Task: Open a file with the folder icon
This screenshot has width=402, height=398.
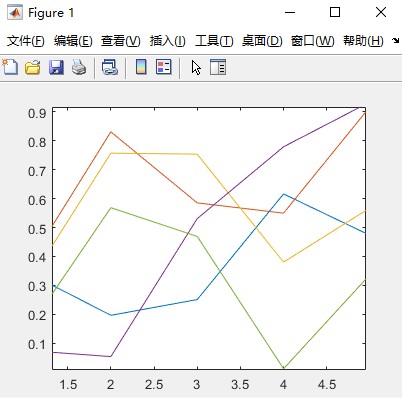Action: (x=33, y=67)
